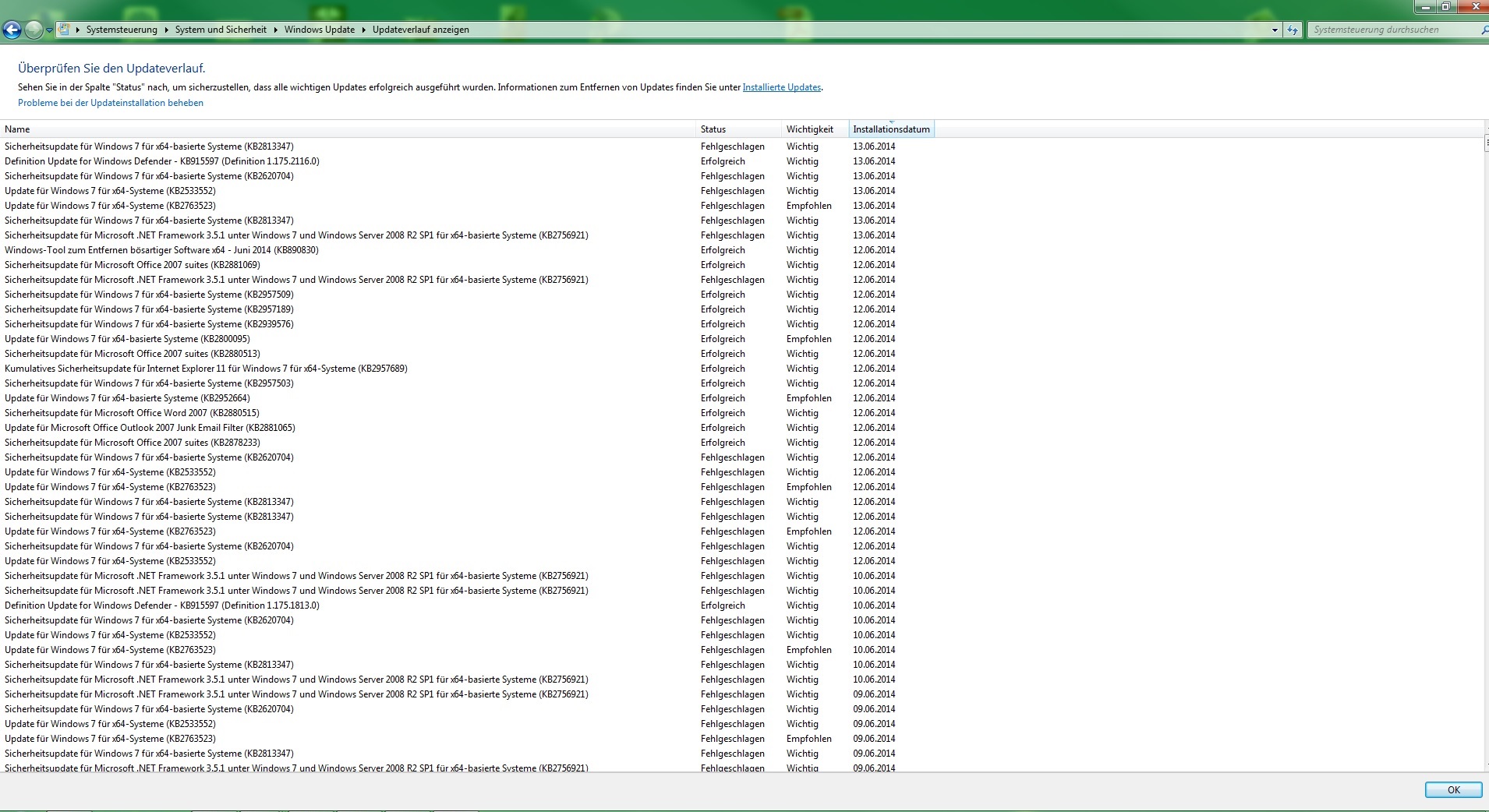Click in the Systemsteuerung durchsuchen search field
Screen dimensions: 1489x812
click(x=1388, y=30)
